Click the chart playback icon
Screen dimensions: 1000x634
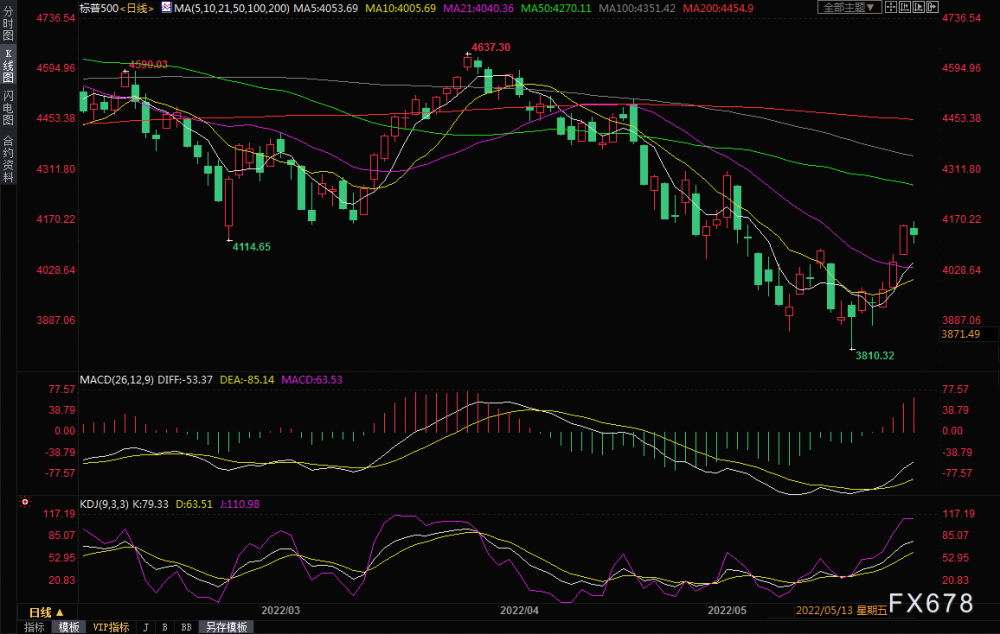pos(918,7)
